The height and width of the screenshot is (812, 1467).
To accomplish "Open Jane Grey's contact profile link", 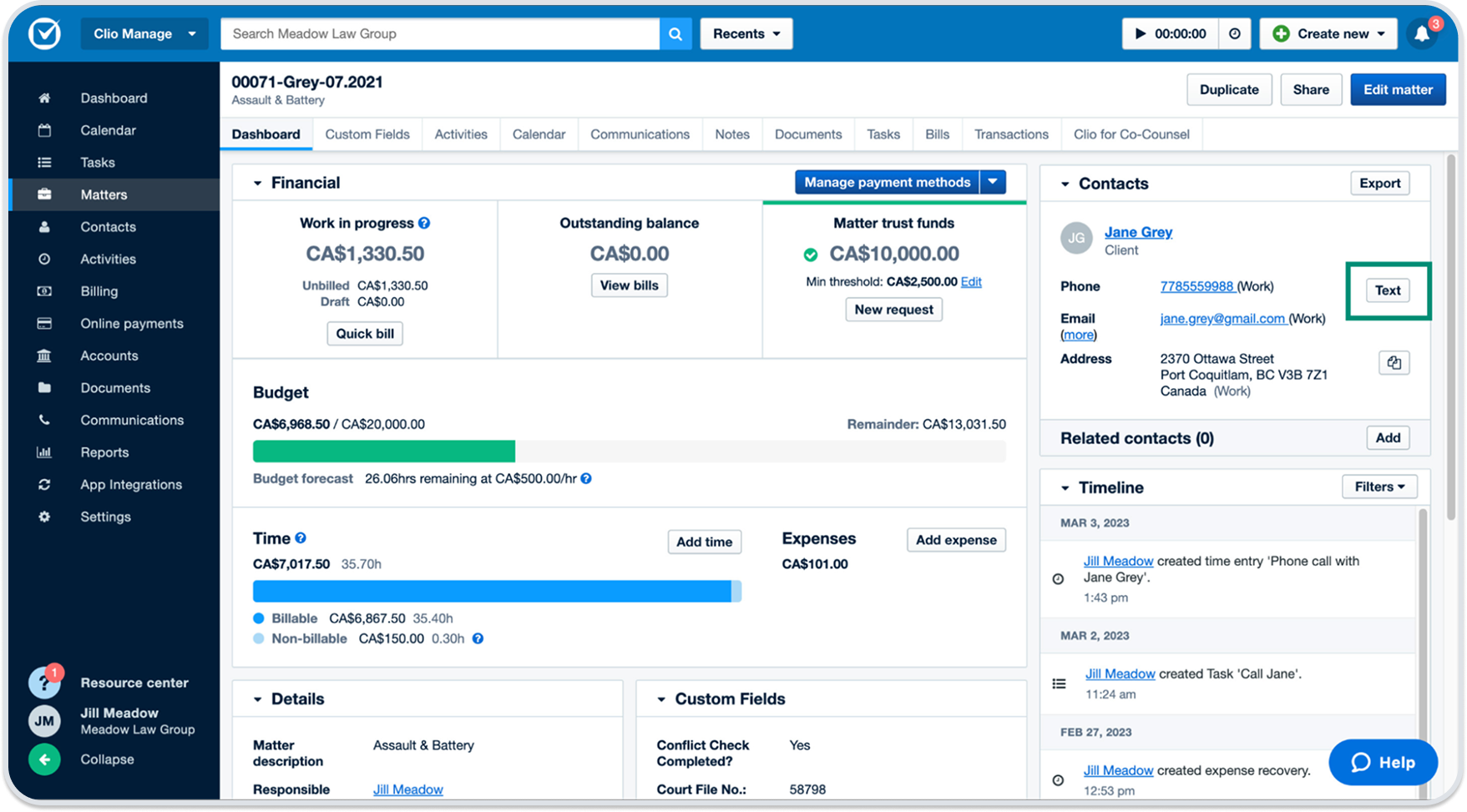I will [1138, 232].
